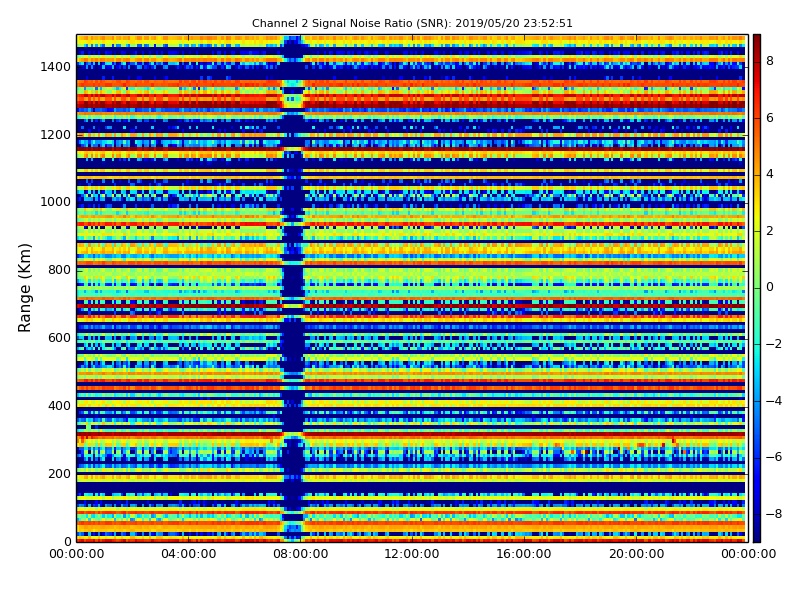This screenshot has height=600, width=800.
Task: Click the dark blue dropout column near 08:00:00
Action: coord(293,288)
